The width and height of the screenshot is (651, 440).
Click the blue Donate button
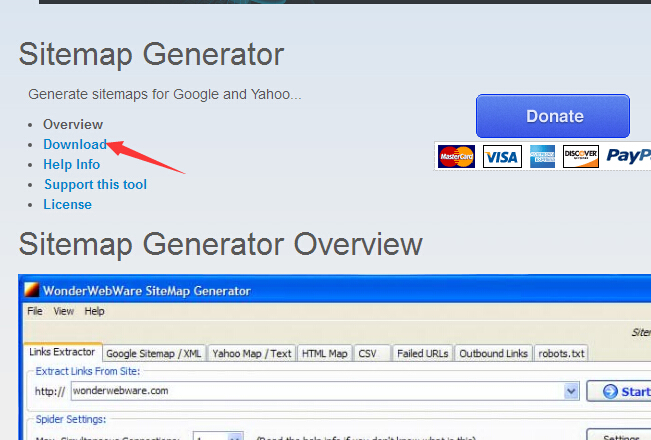(x=553, y=116)
